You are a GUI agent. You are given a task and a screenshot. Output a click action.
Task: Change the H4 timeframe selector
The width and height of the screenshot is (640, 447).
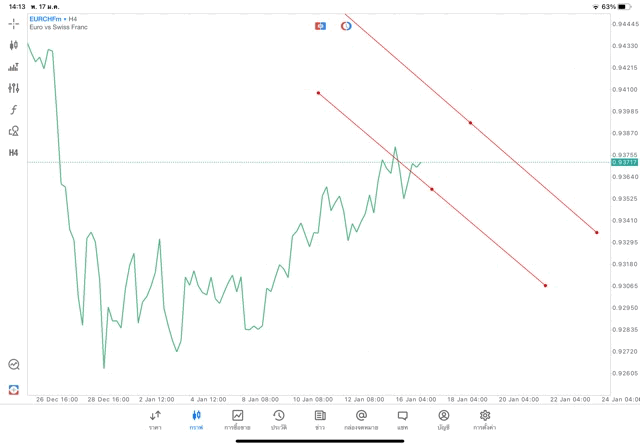[x=14, y=153]
